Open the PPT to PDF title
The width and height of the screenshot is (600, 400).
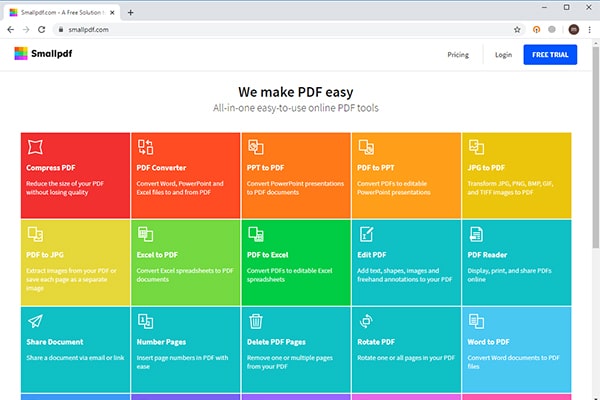[x=266, y=168]
